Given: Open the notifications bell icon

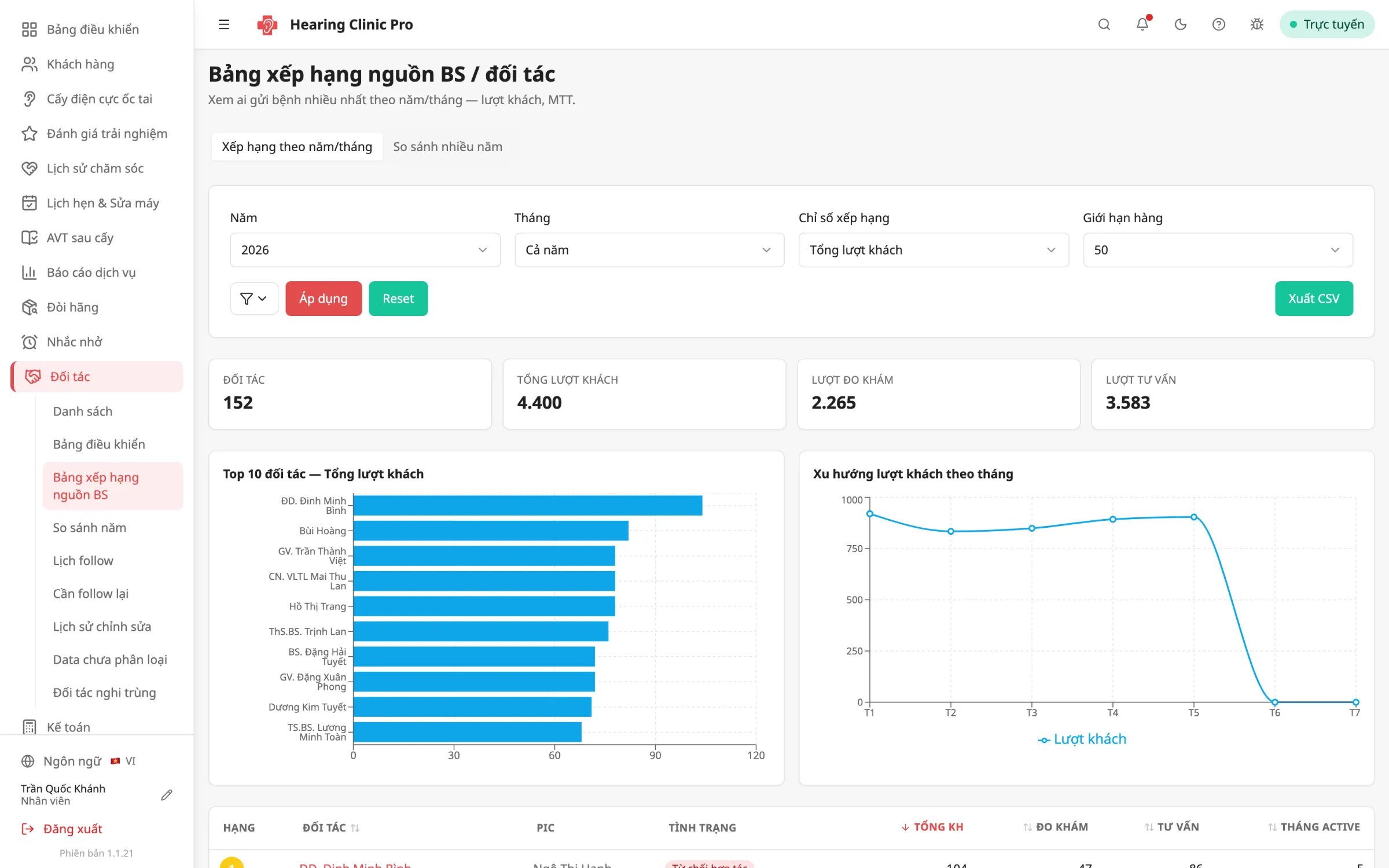Looking at the screenshot, I should click(x=1142, y=24).
